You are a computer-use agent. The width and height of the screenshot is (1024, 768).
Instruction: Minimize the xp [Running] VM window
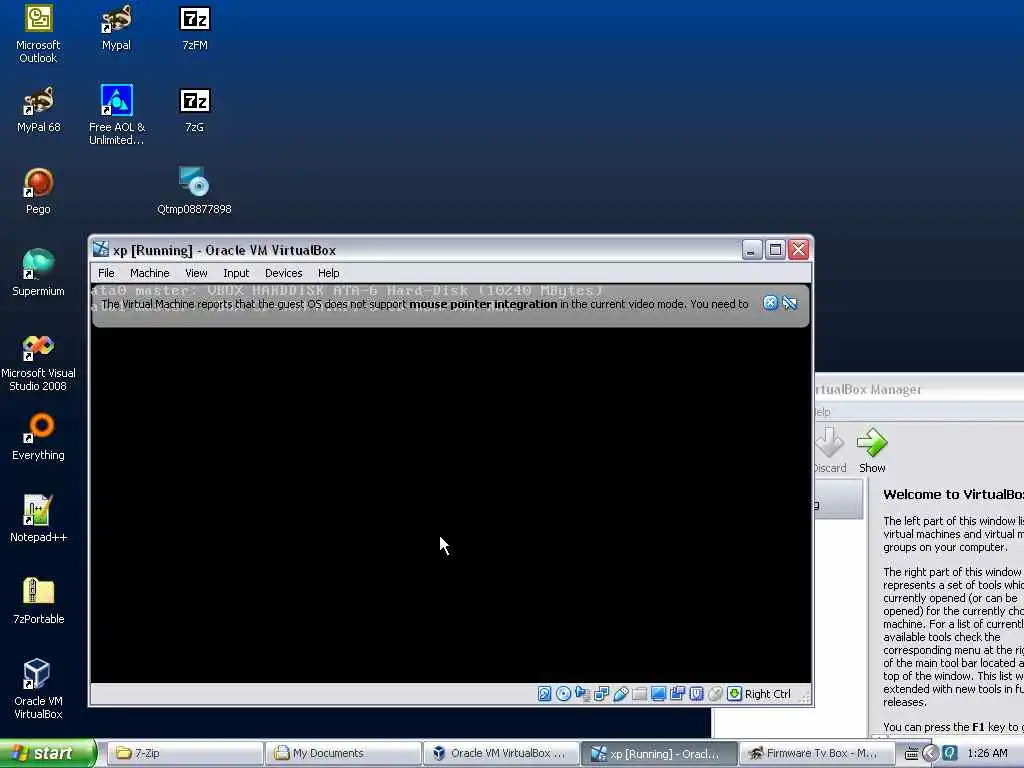(x=752, y=249)
